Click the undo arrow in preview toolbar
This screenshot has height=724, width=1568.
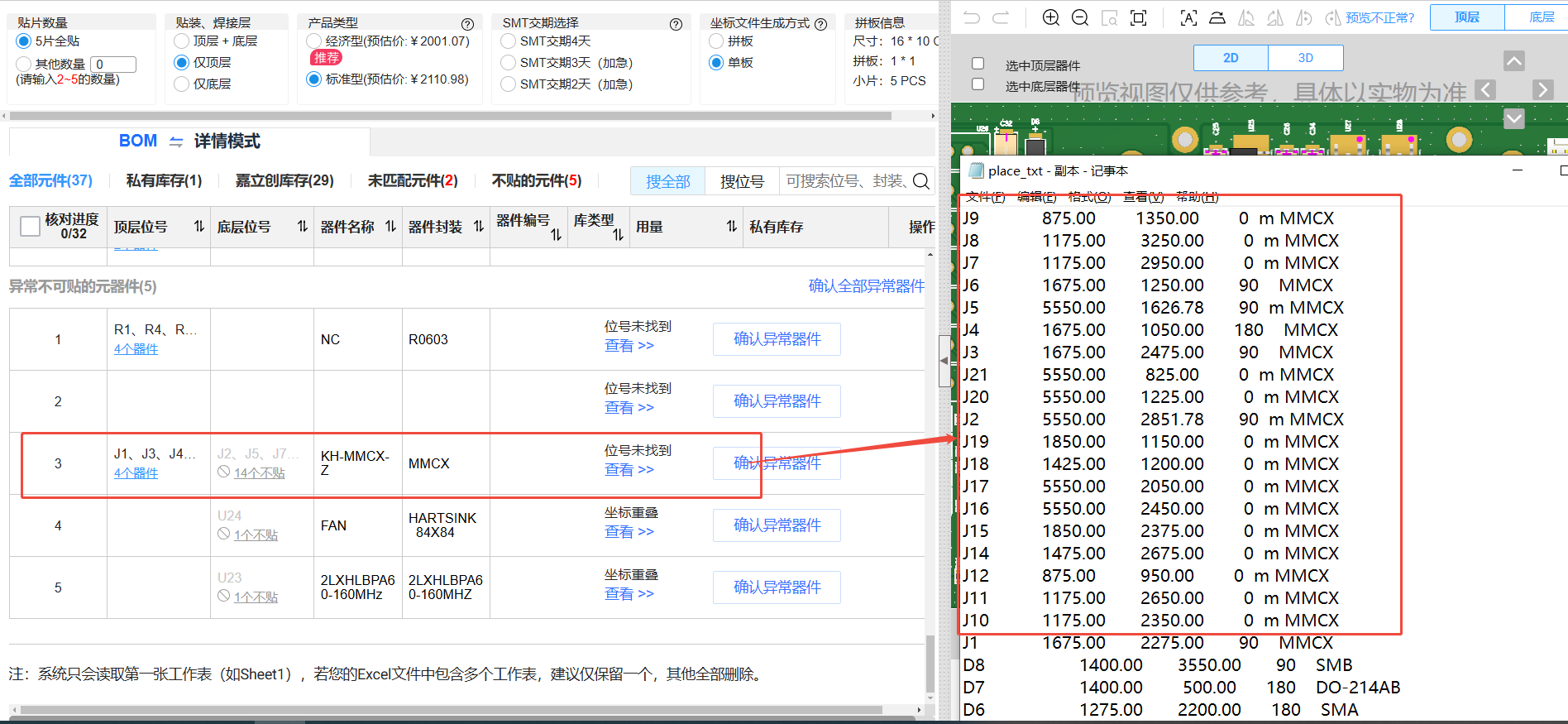972,17
